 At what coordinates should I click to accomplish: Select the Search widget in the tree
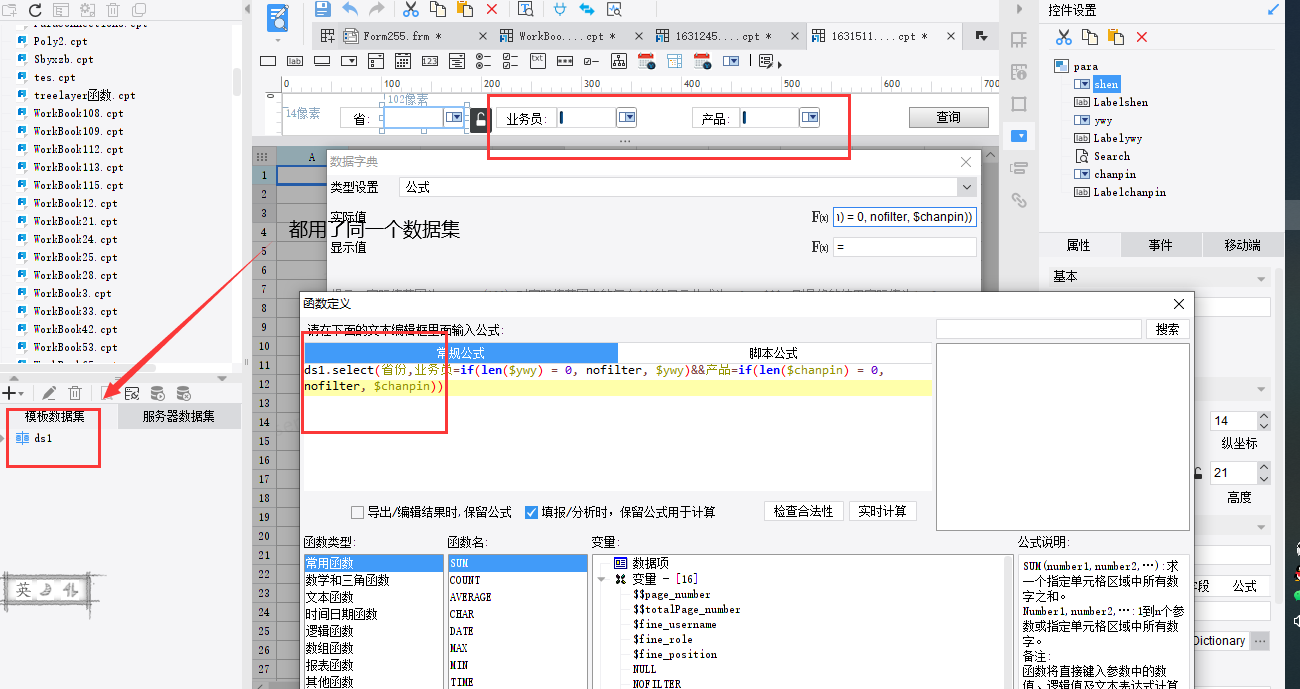1111,156
